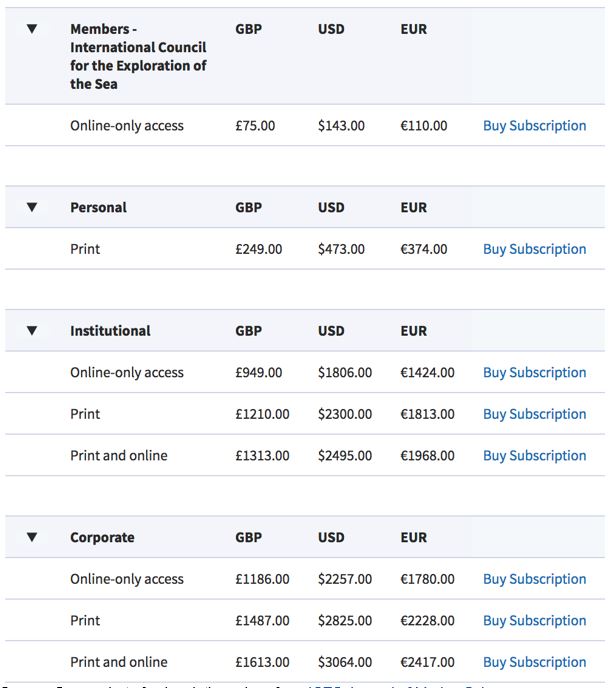Buy Institutional online-only access subscription
The width and height of the screenshot is (612, 688).
[x=534, y=373]
